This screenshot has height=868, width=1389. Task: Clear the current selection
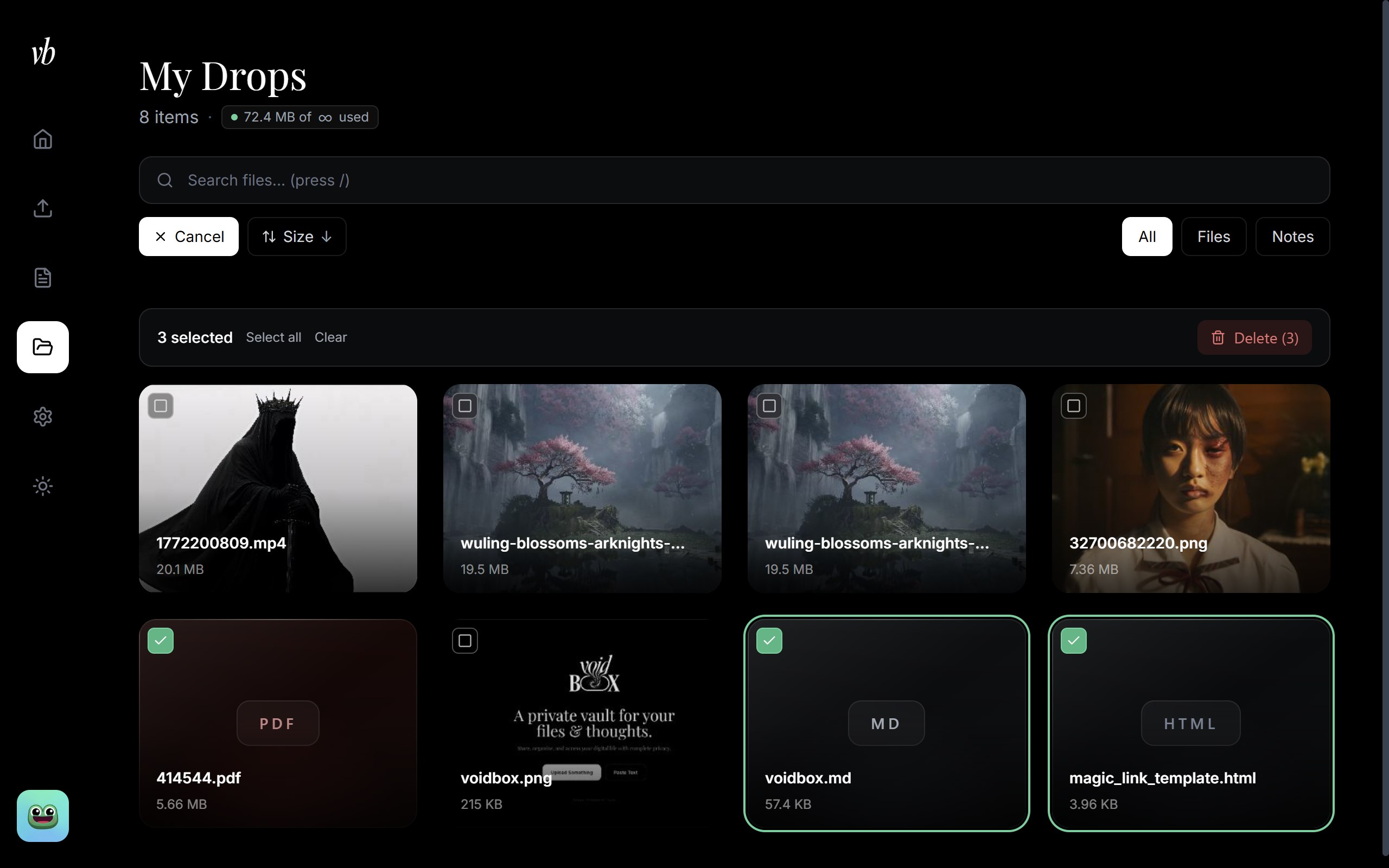330,337
